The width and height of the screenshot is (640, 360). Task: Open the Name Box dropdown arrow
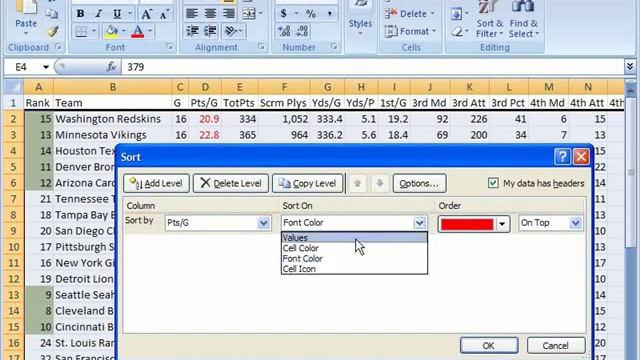click(x=46, y=67)
